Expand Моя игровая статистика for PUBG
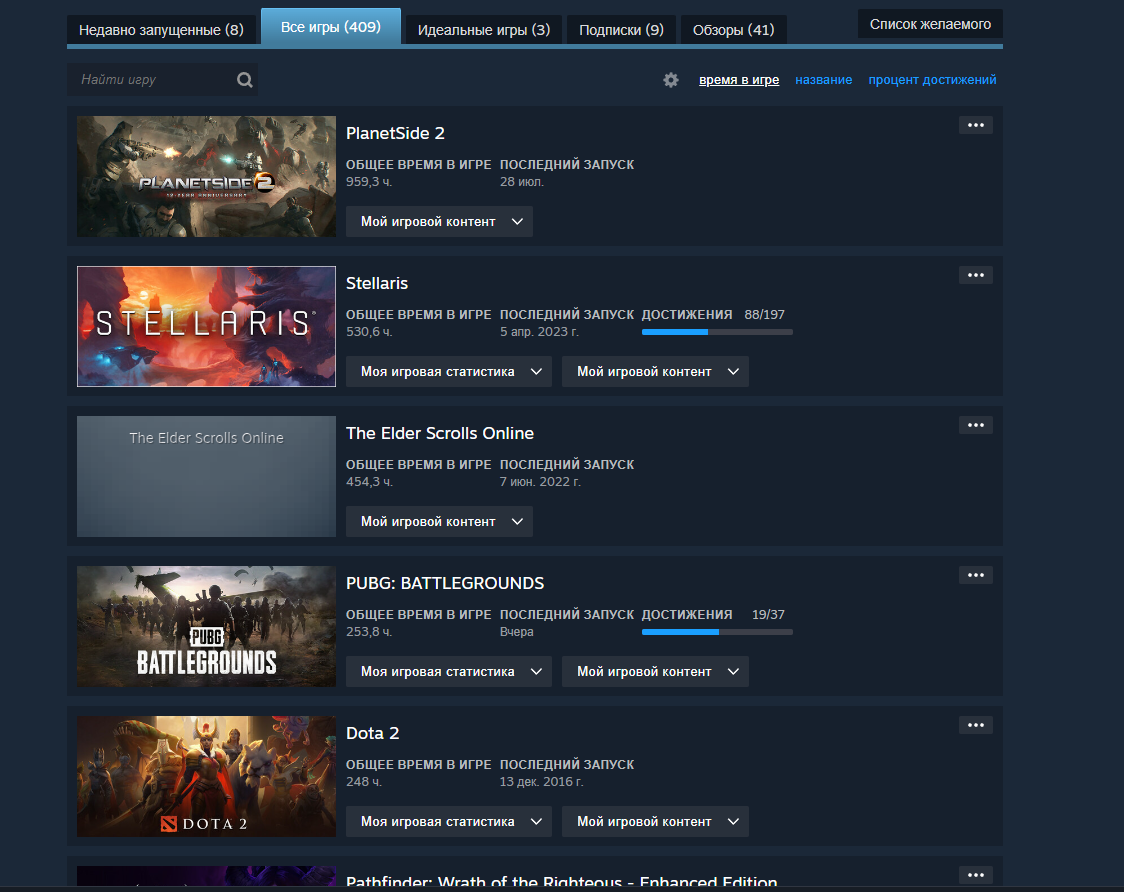Image resolution: width=1124 pixels, height=892 pixels. click(449, 671)
